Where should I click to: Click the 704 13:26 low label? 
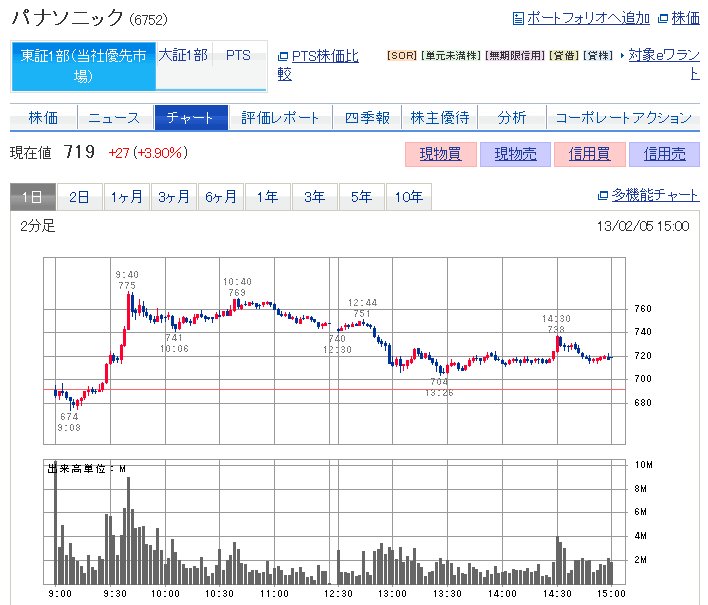439,387
